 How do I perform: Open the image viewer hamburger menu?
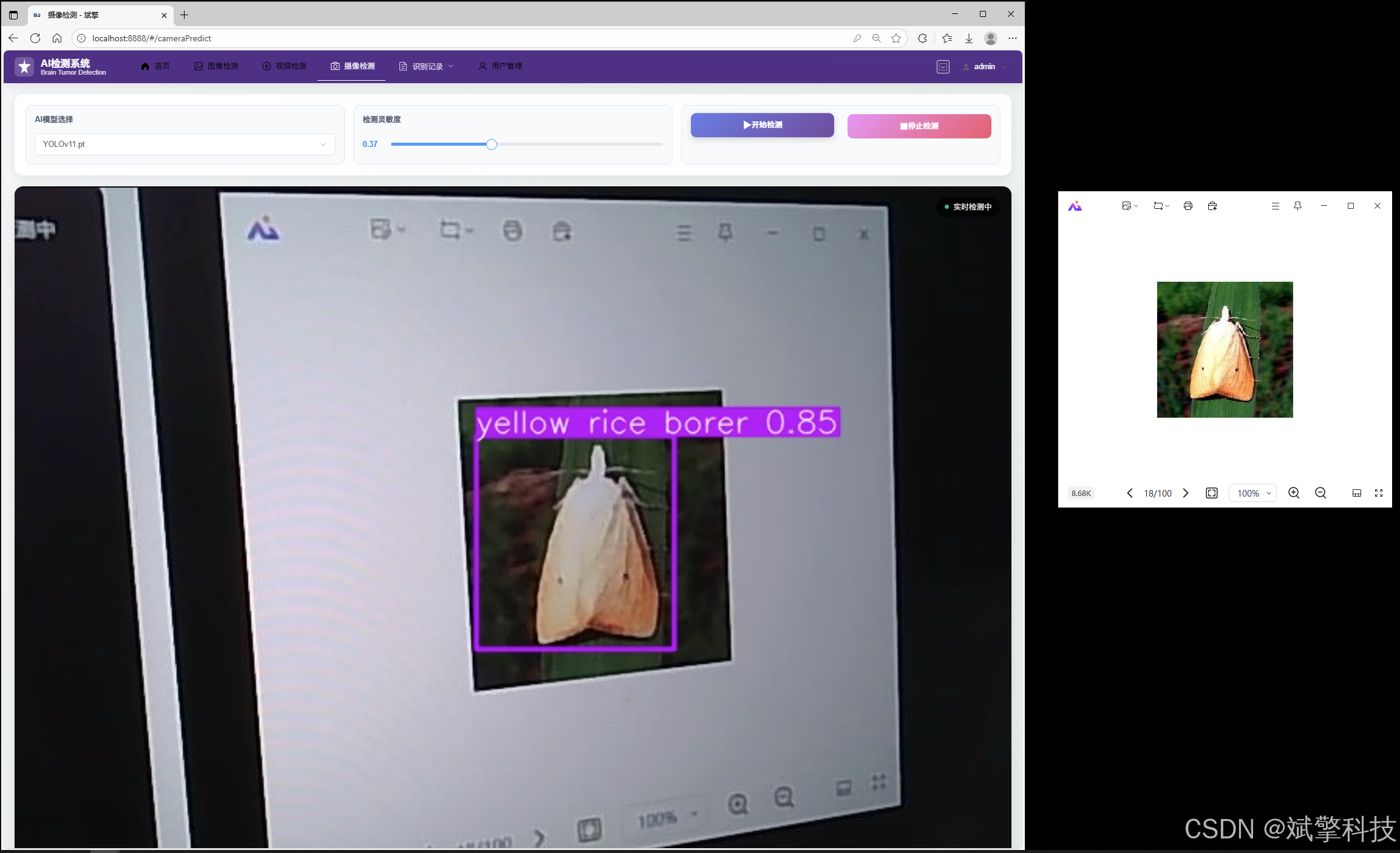(x=1275, y=206)
